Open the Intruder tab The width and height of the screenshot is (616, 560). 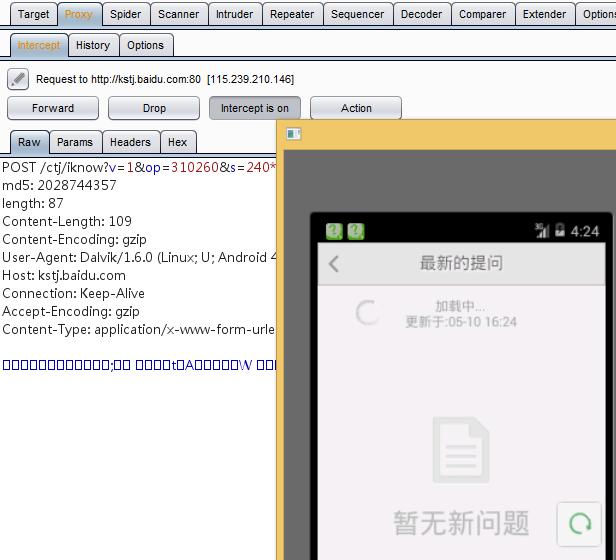click(x=235, y=14)
